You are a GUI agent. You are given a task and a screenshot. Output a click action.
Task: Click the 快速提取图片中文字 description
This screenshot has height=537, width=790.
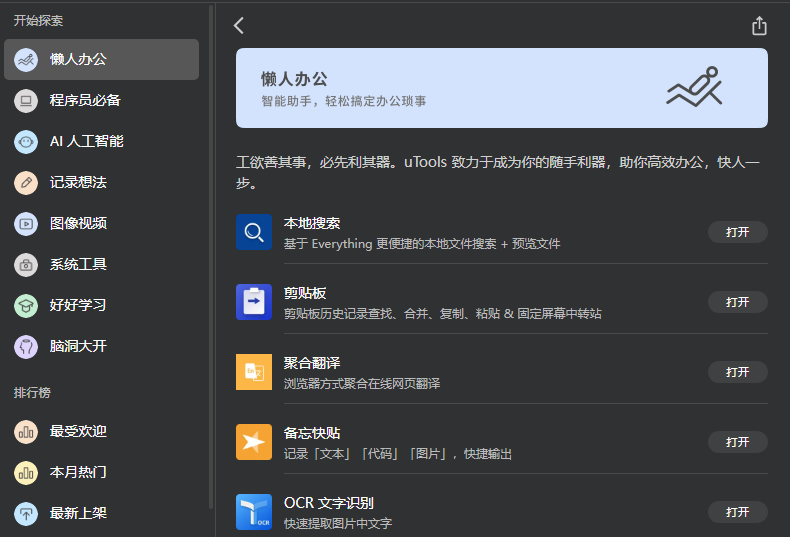click(x=338, y=524)
